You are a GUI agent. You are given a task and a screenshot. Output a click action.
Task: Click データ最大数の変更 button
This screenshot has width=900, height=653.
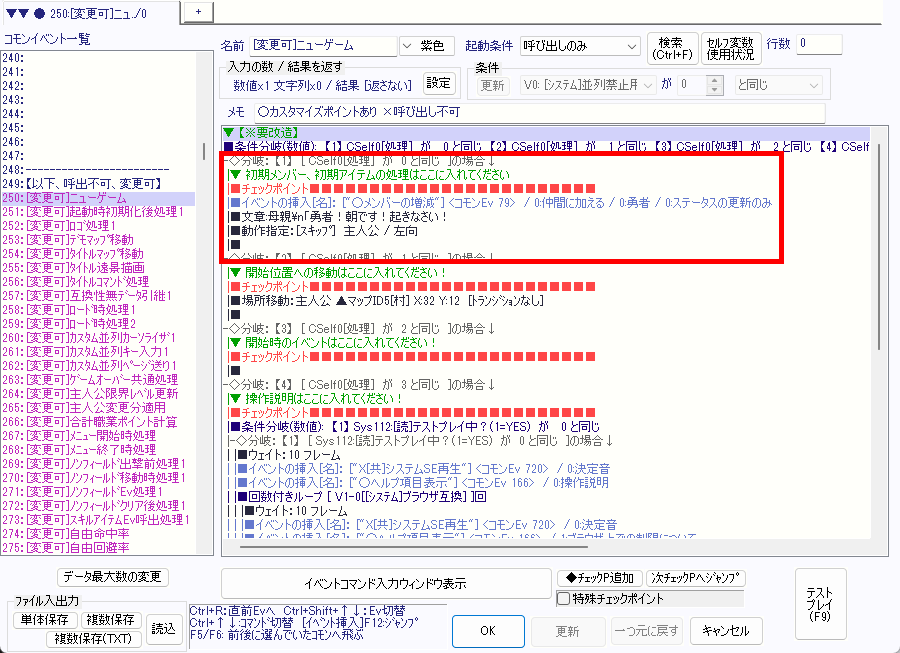coord(113,577)
